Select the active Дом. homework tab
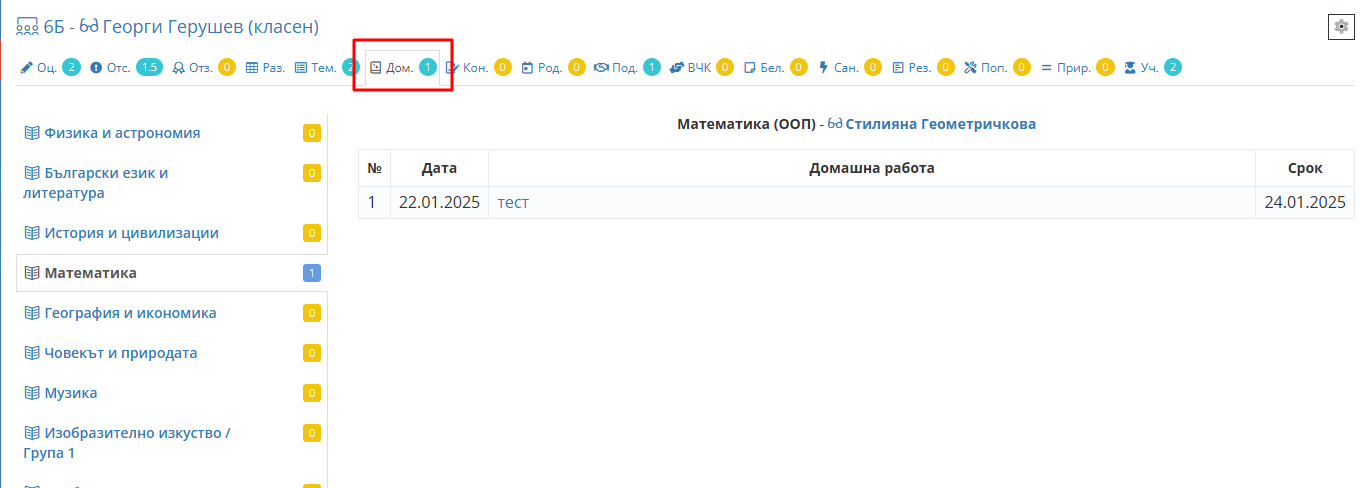The height and width of the screenshot is (488, 1367). coord(403,68)
